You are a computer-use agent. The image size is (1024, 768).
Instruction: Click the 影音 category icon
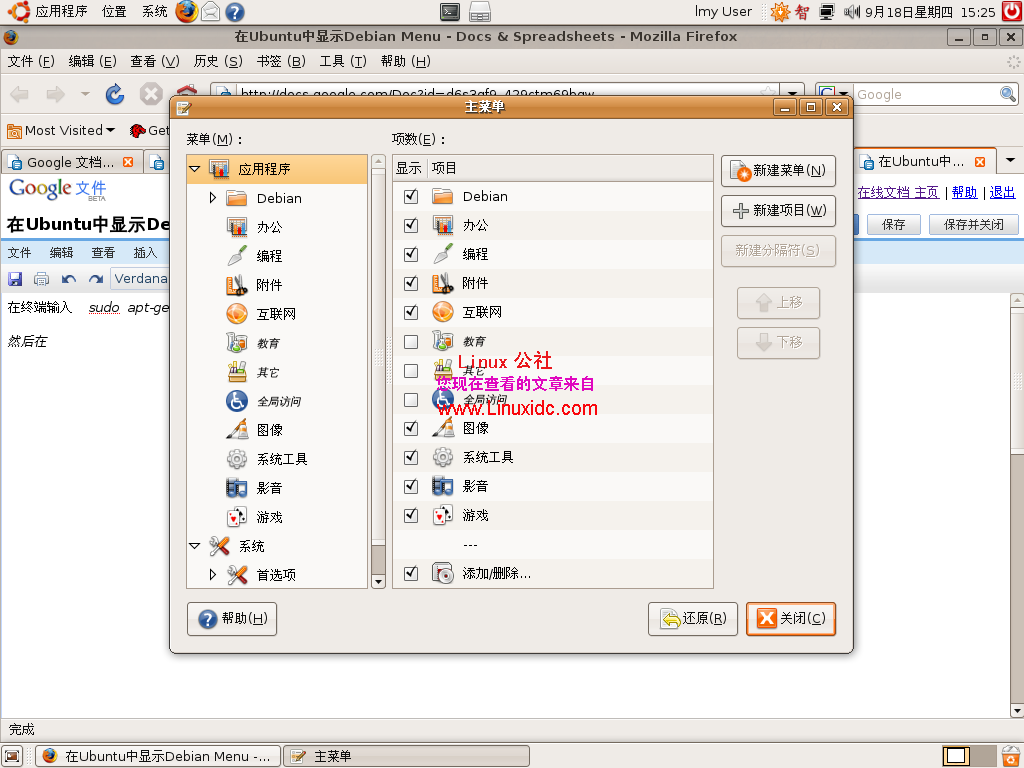[x=239, y=488]
